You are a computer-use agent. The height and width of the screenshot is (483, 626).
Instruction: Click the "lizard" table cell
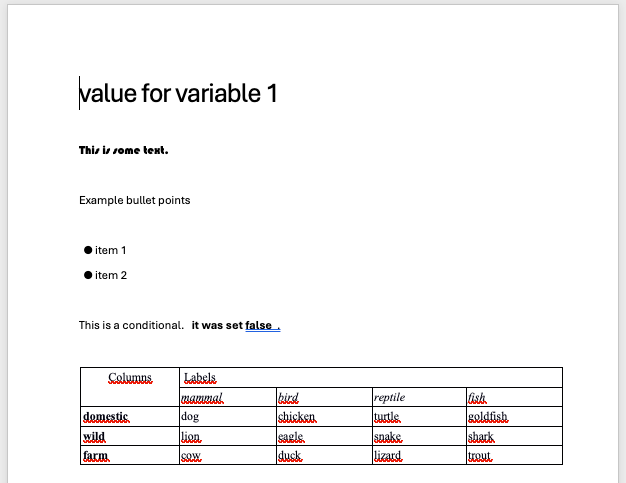coord(387,455)
